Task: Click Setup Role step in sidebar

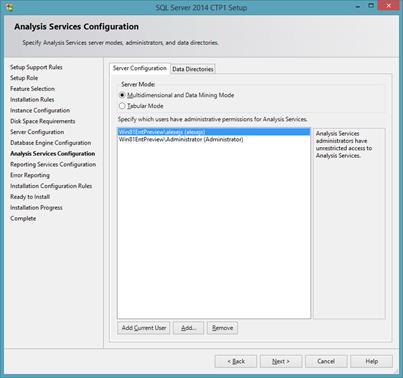Action: 24,78
